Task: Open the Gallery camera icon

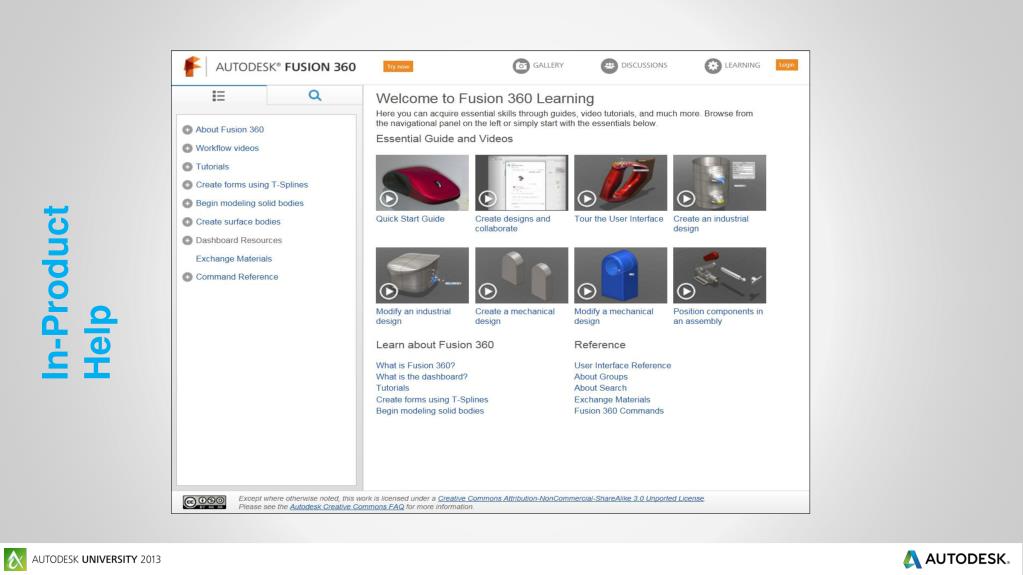Action: point(521,66)
